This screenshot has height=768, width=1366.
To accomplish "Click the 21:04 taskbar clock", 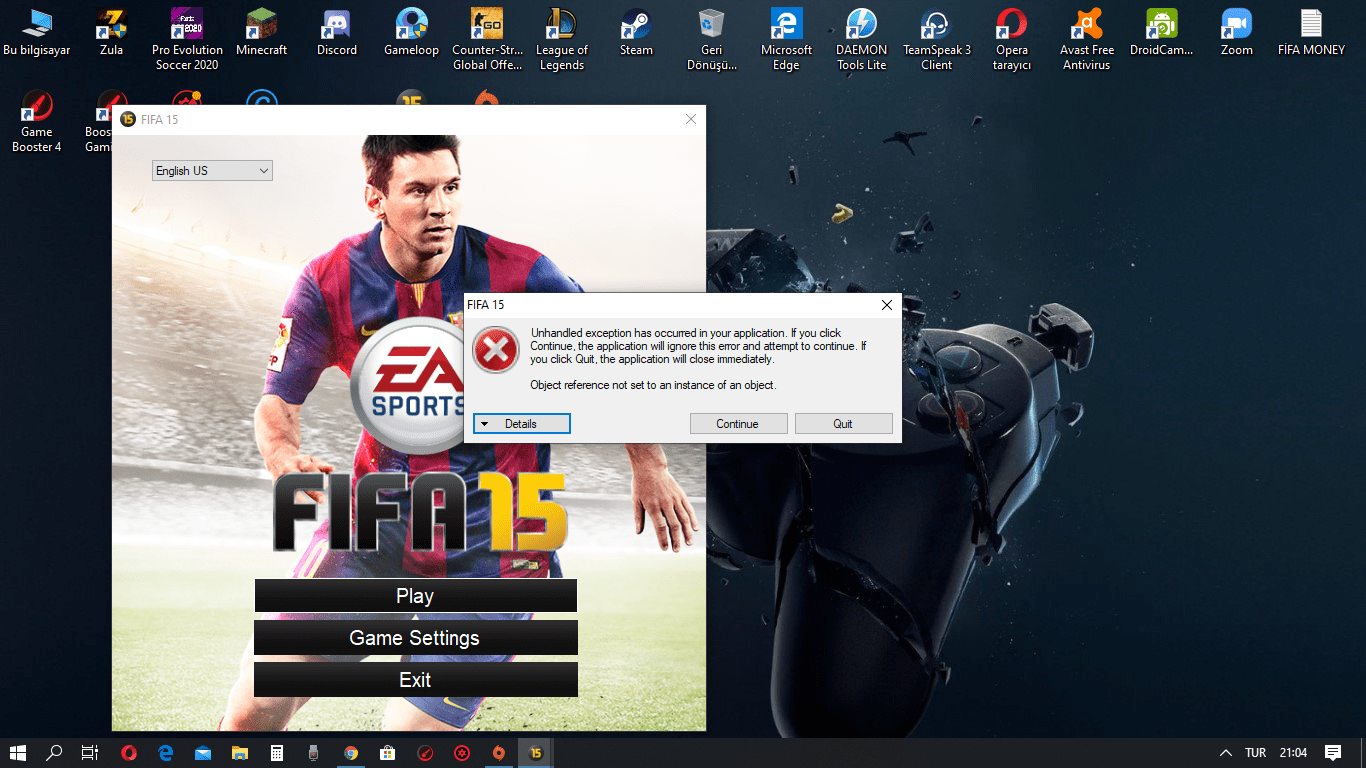I will (x=1293, y=753).
